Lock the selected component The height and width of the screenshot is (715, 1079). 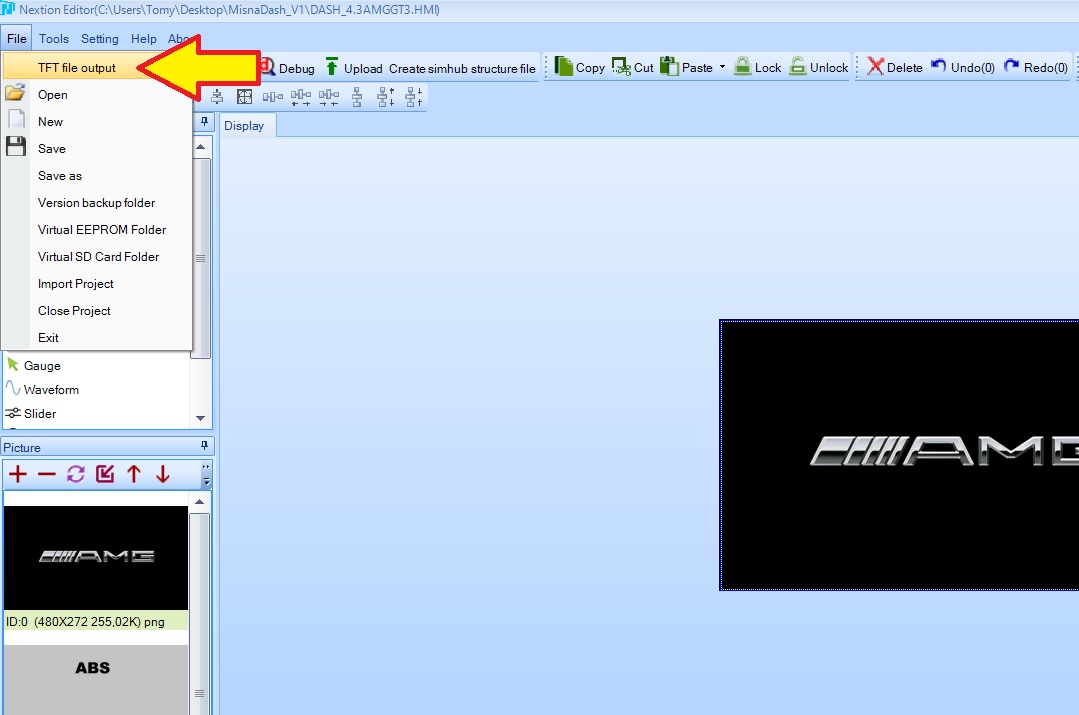pyautogui.click(x=758, y=67)
